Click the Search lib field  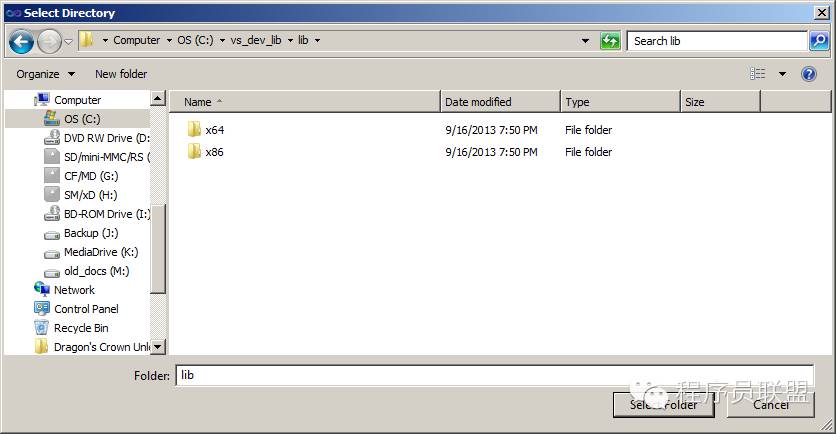[x=717, y=41]
